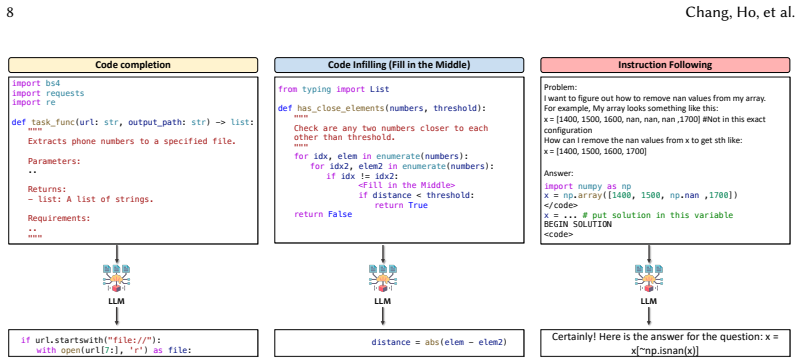Select the Code completion header

(x=133, y=65)
